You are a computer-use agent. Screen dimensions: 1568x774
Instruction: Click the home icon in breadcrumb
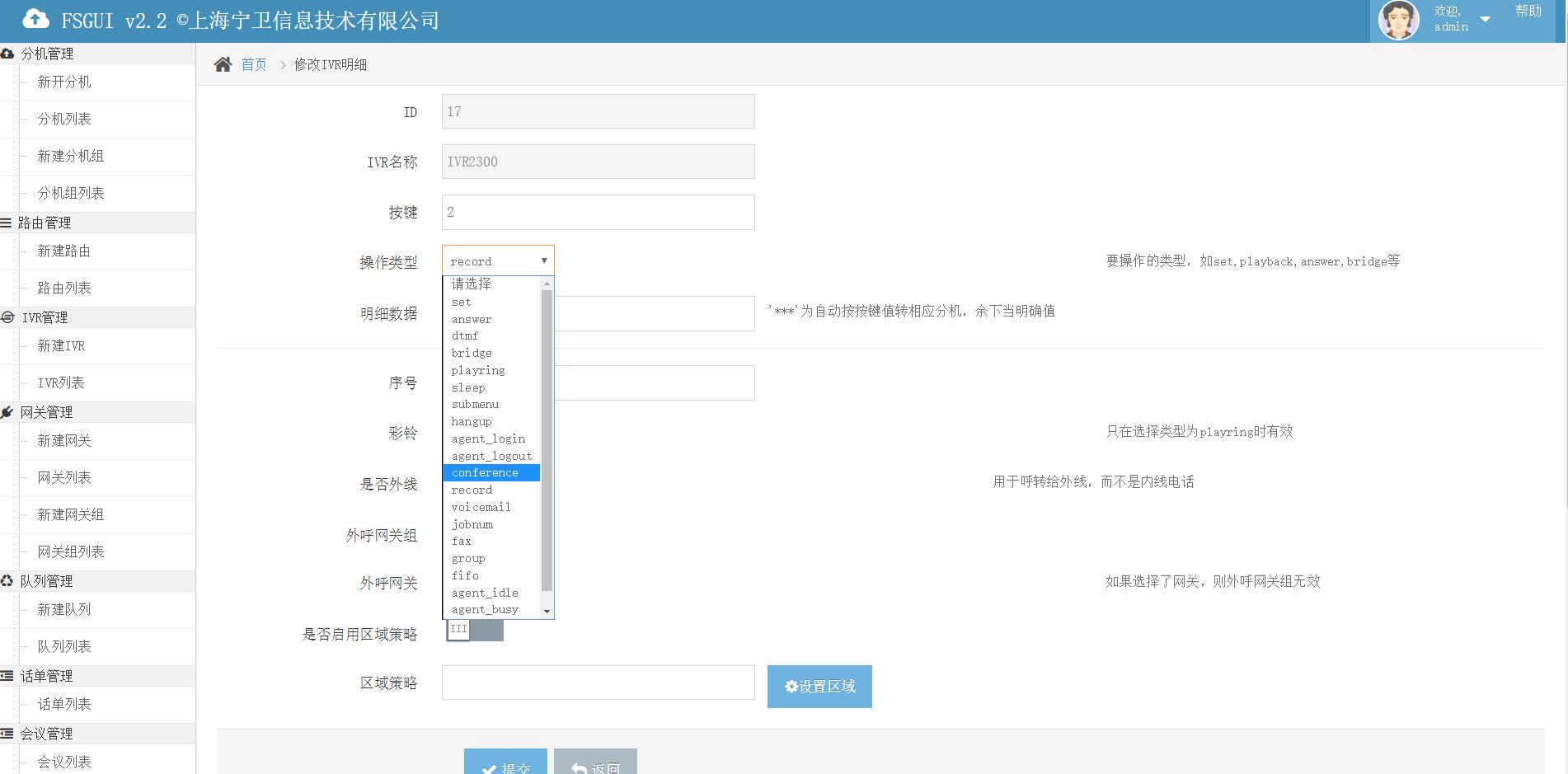223,64
